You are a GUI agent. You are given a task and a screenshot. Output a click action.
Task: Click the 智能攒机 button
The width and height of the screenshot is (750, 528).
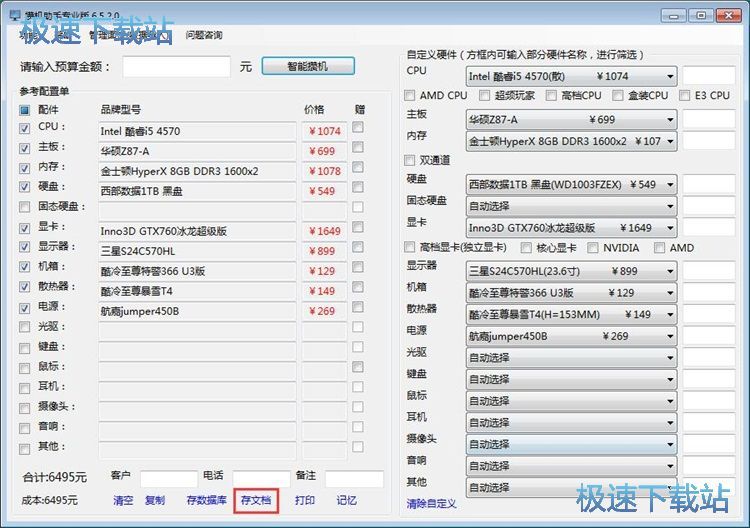(308, 66)
